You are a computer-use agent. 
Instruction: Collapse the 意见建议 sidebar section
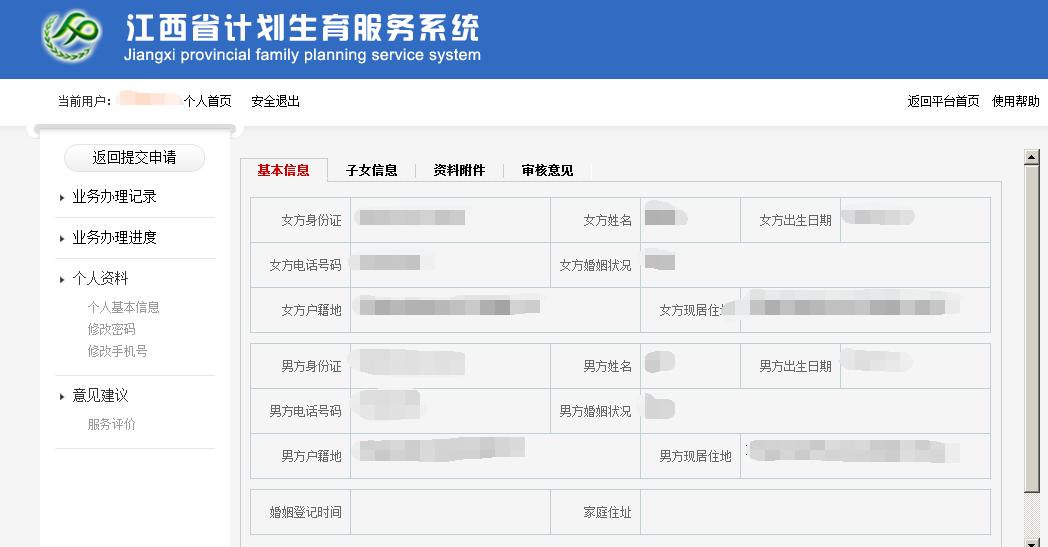[100, 395]
